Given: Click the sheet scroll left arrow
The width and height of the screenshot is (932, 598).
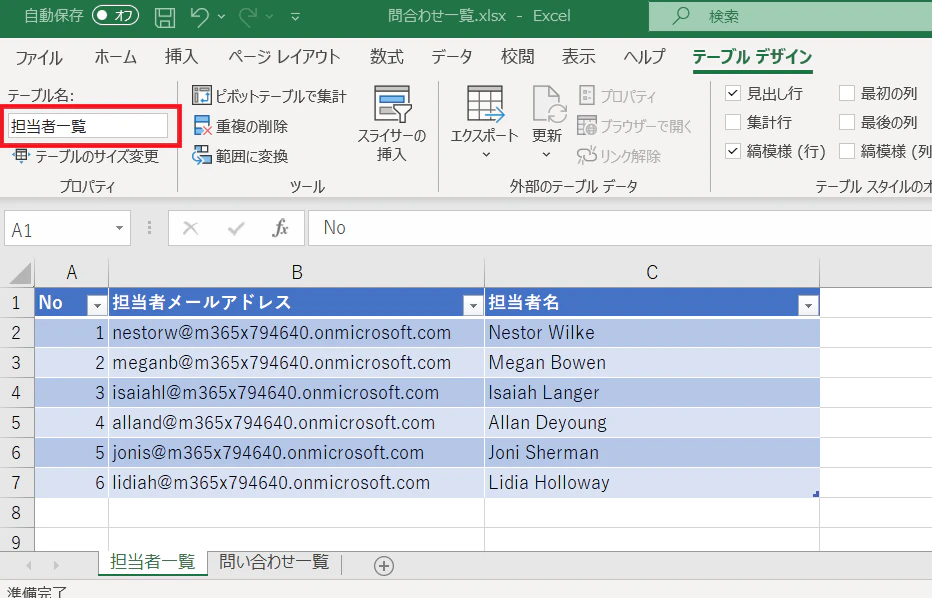Looking at the screenshot, I should (x=28, y=565).
